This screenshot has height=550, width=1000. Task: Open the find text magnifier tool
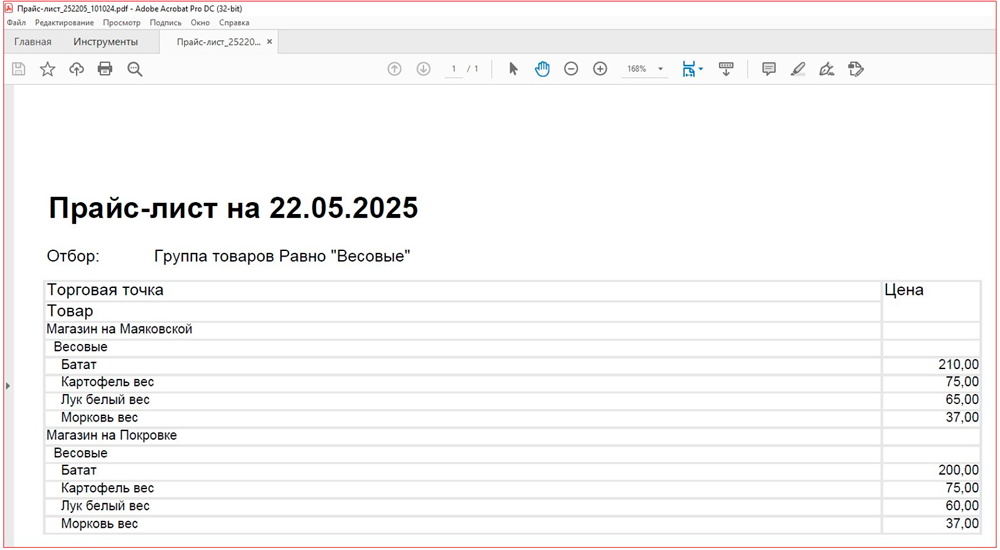point(135,69)
